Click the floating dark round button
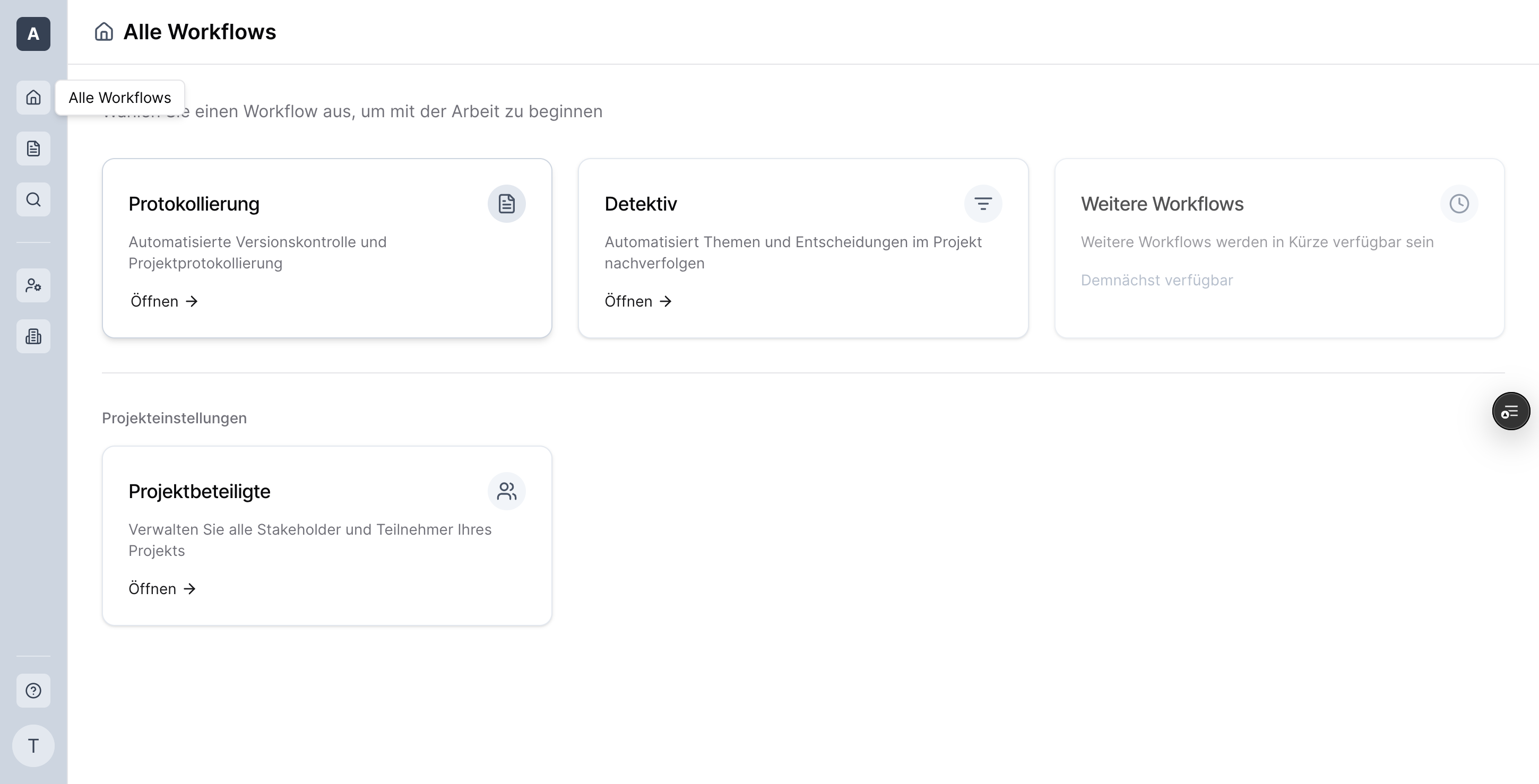The height and width of the screenshot is (784, 1539). point(1510,412)
